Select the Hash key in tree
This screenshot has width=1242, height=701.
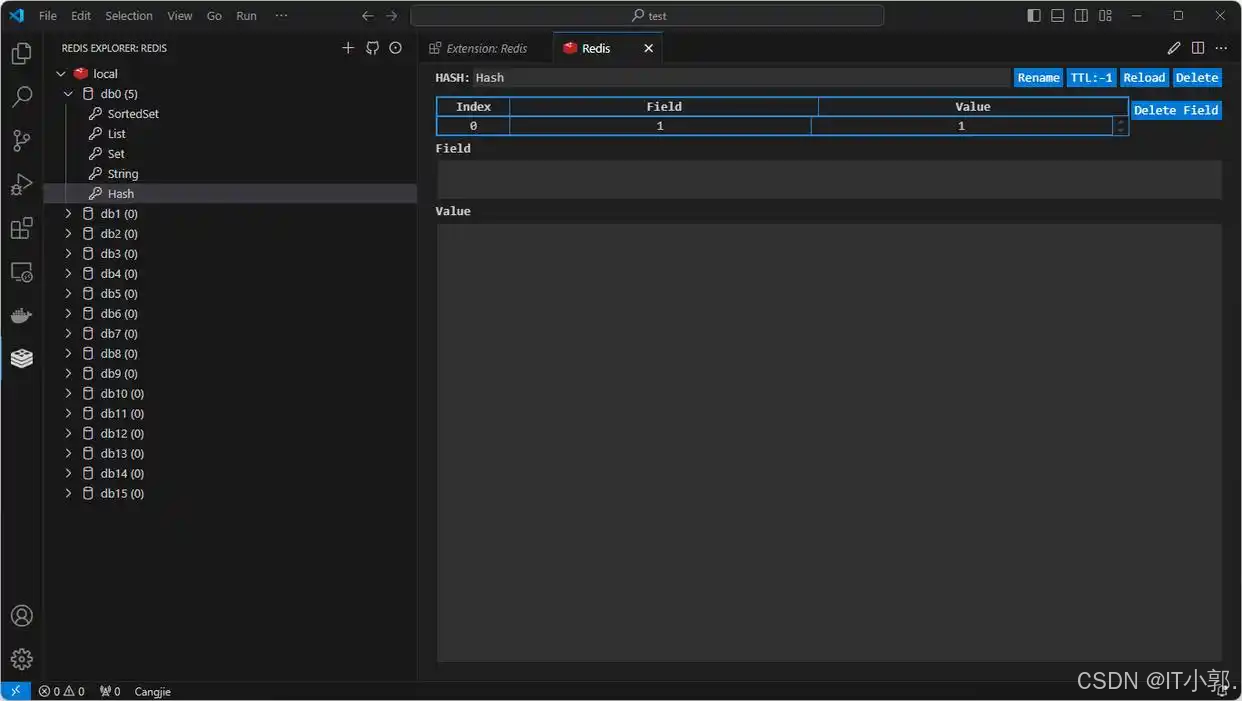121,194
